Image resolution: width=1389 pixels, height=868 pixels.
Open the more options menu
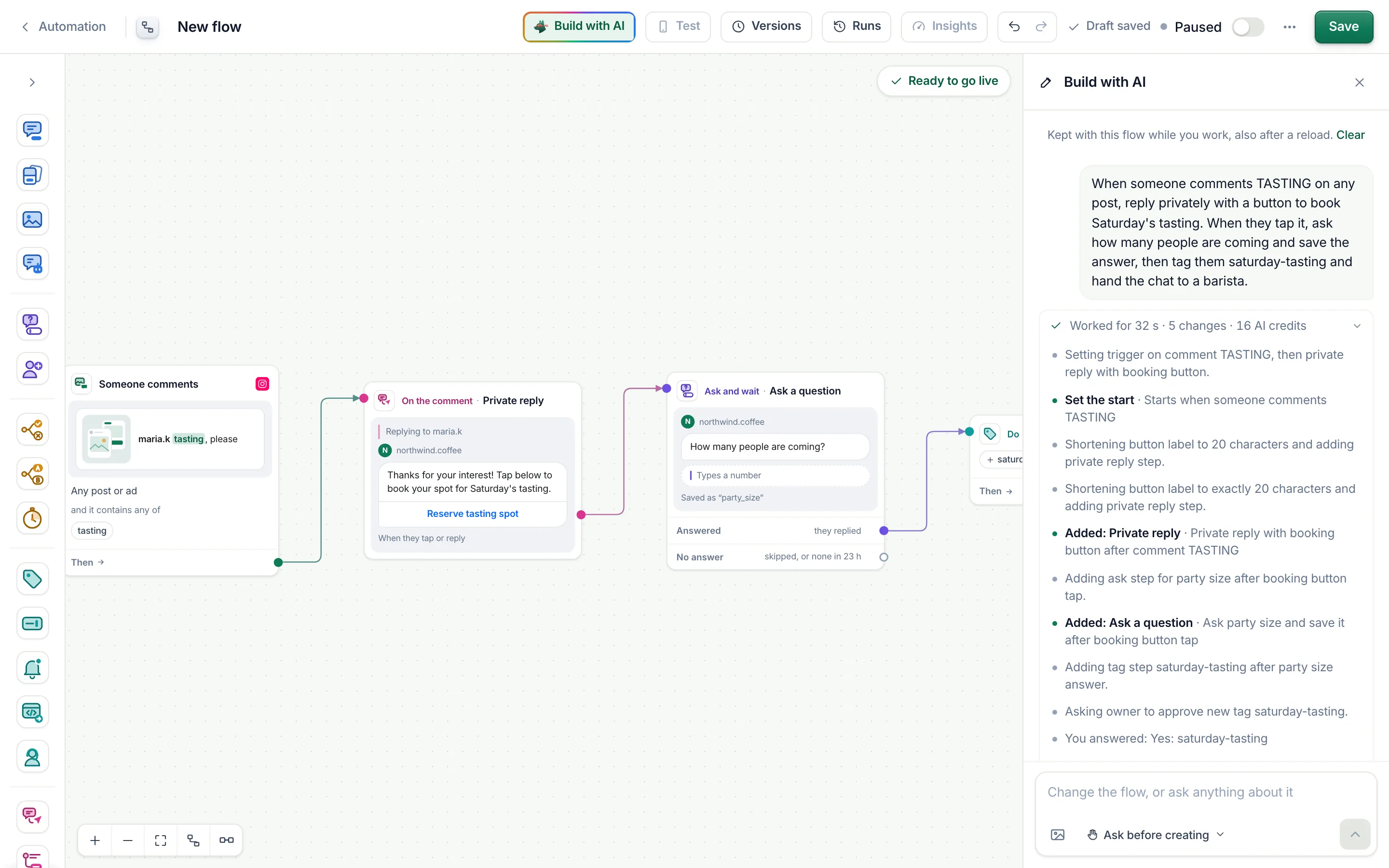pyautogui.click(x=1289, y=27)
